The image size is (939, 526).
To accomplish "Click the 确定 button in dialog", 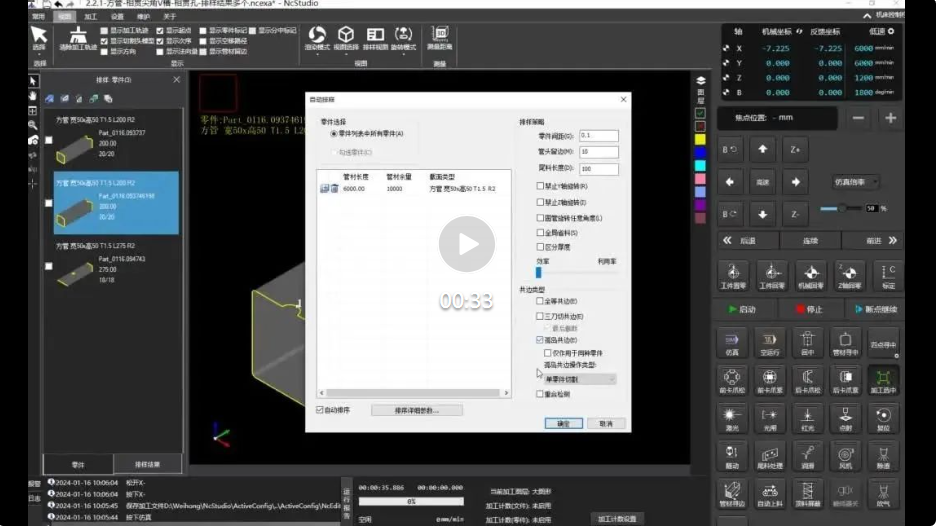I will pos(563,423).
